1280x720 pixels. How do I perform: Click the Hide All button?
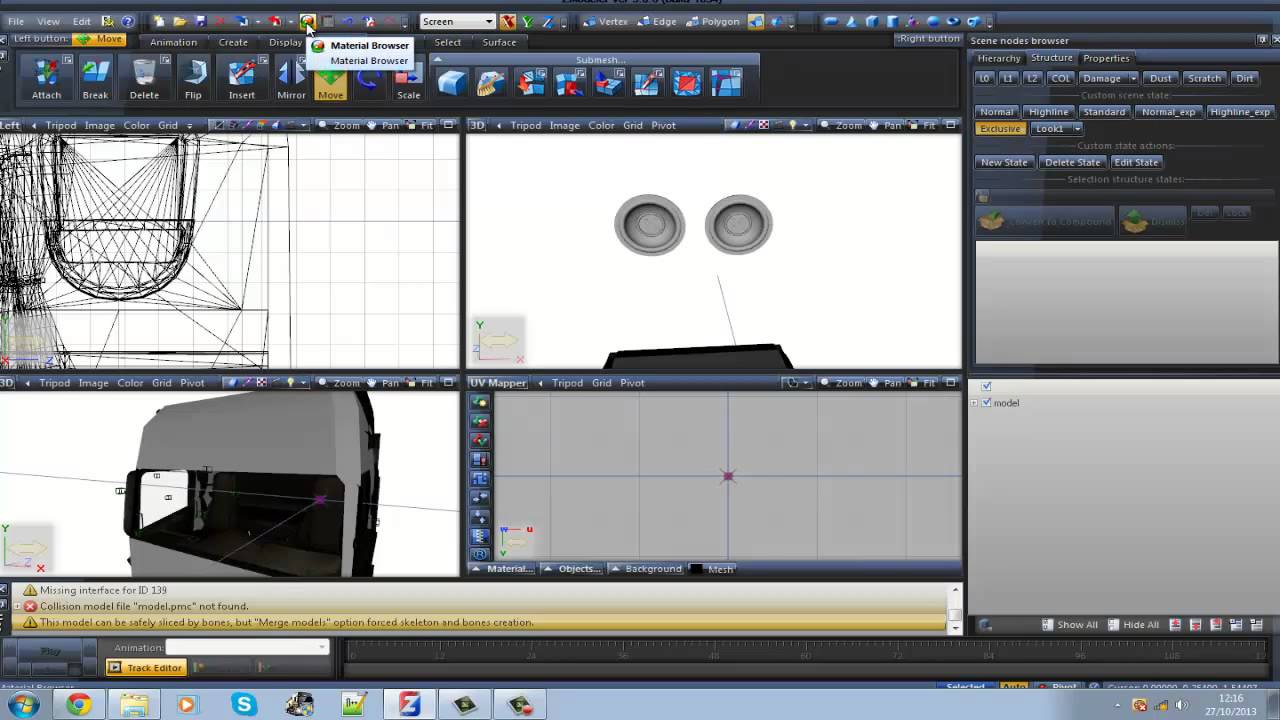point(1133,625)
